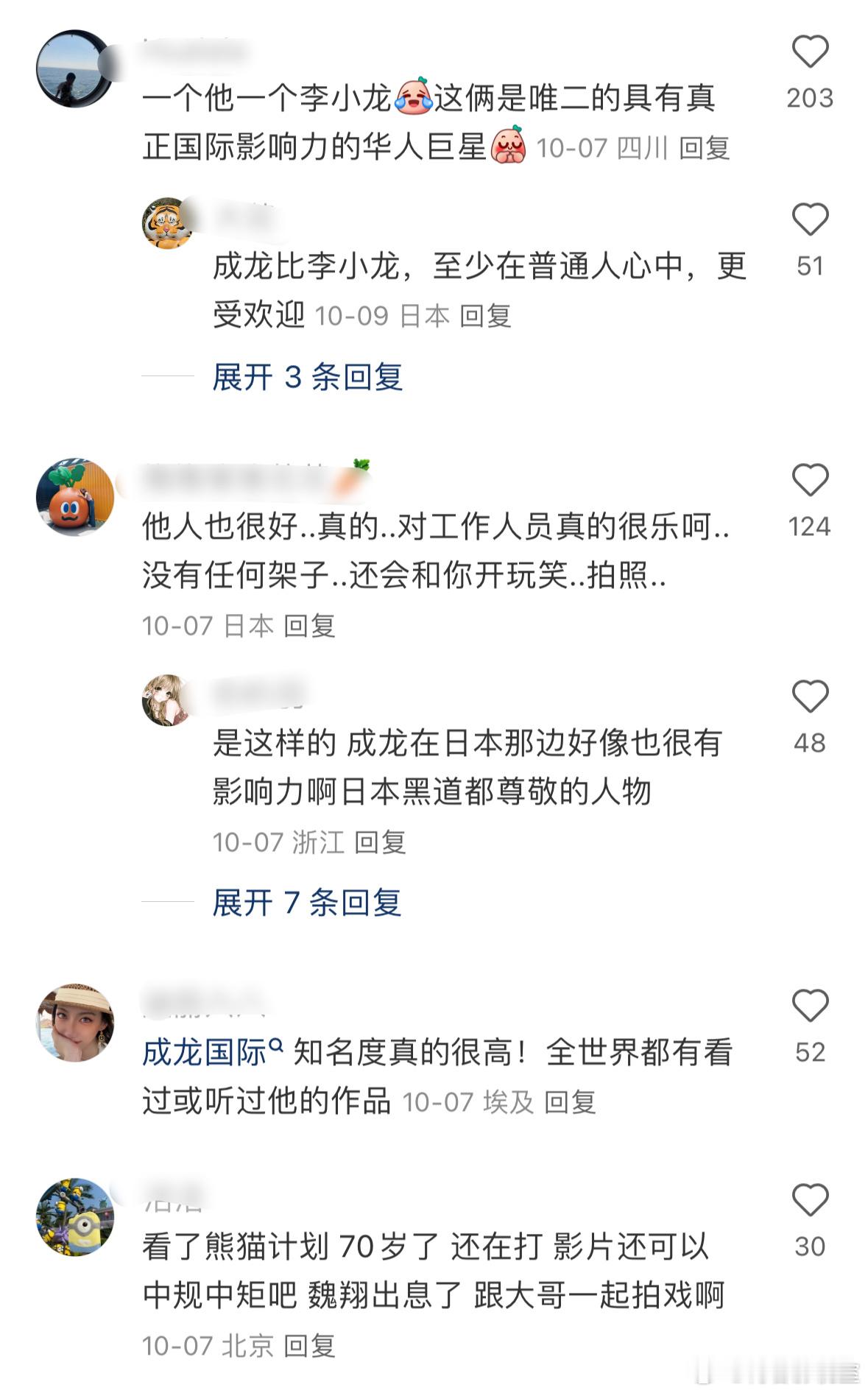Open the seaside silhouette avatar profile

click(x=75, y=68)
